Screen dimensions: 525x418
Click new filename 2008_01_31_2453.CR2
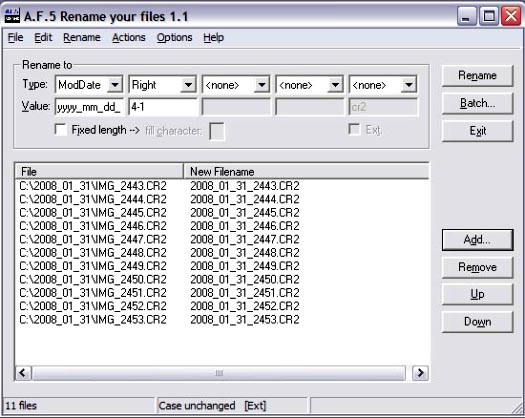(x=245, y=320)
